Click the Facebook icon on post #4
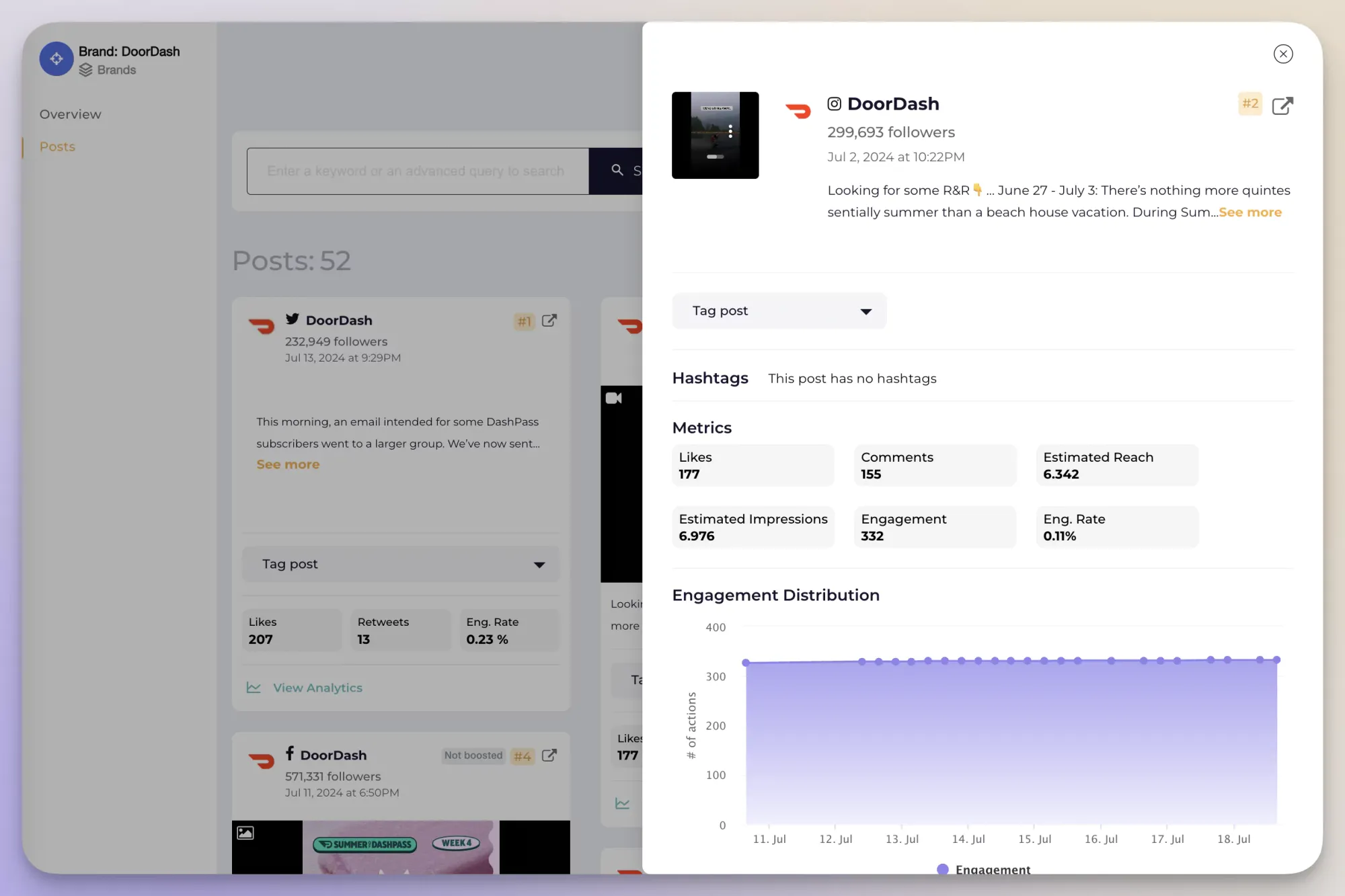1345x896 pixels. (x=289, y=754)
